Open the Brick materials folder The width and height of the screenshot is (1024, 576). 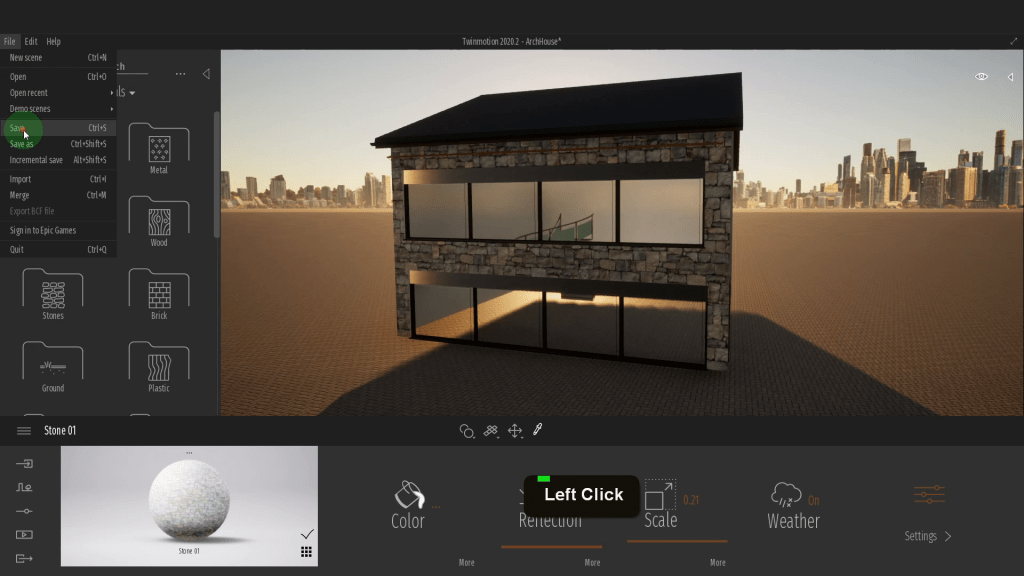(158, 295)
